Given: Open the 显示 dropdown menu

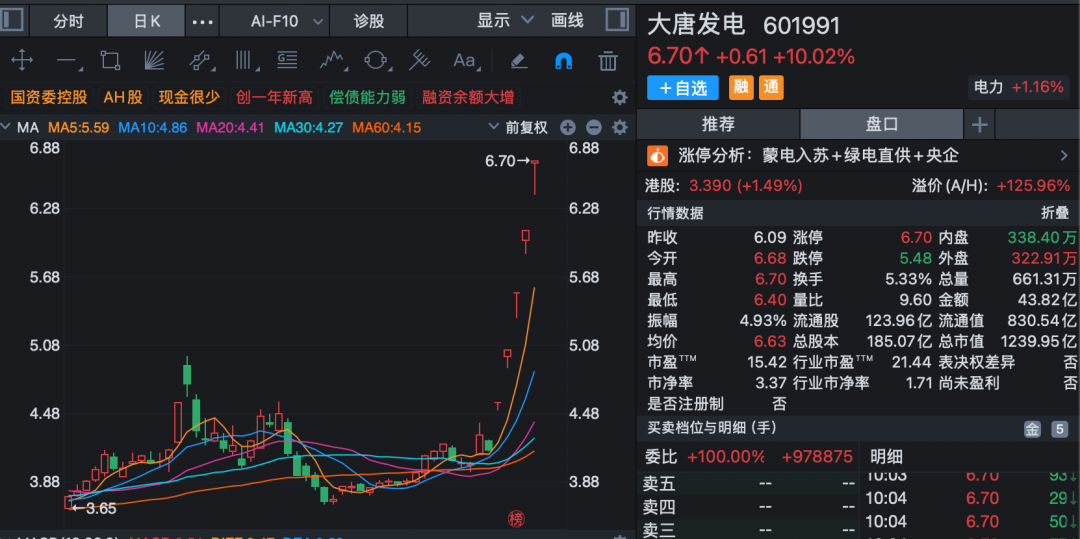Looking at the screenshot, I should 506,21.
